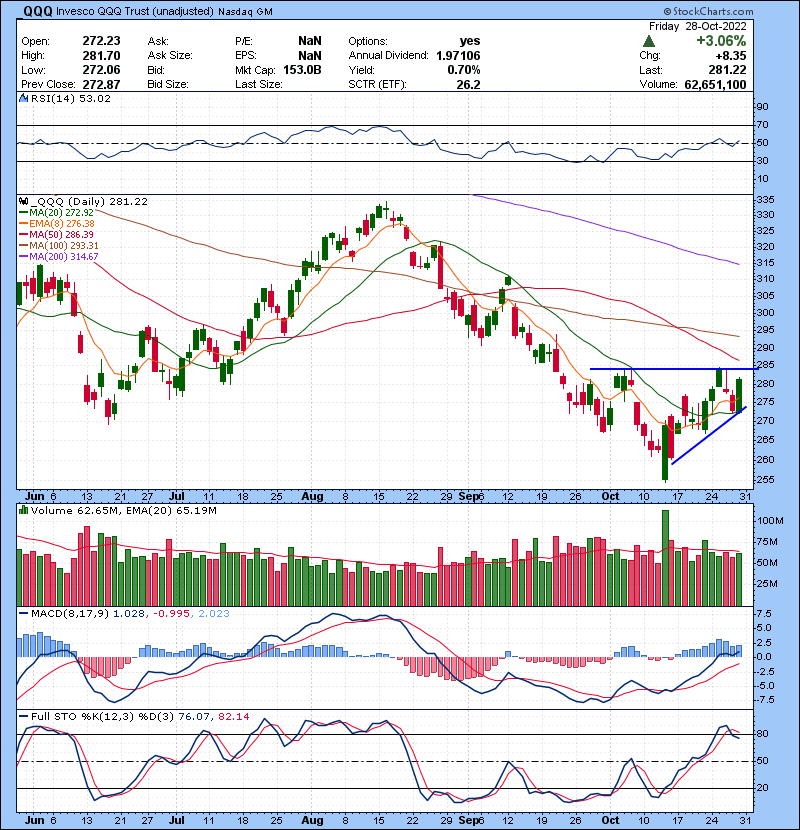Image resolution: width=800 pixels, height=830 pixels.
Task: Click the +3.06% percent change
Action: click(x=721, y=41)
